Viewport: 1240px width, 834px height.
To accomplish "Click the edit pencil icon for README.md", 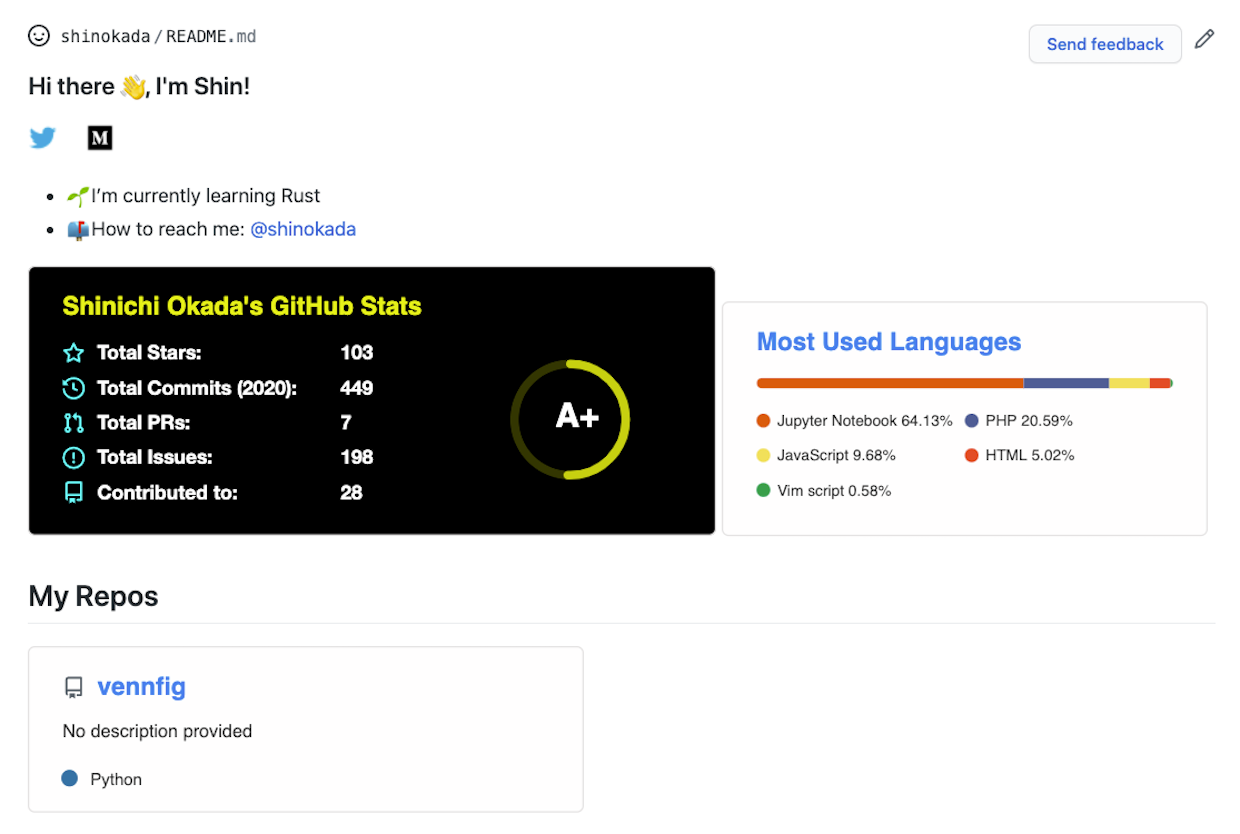I will [x=1204, y=38].
